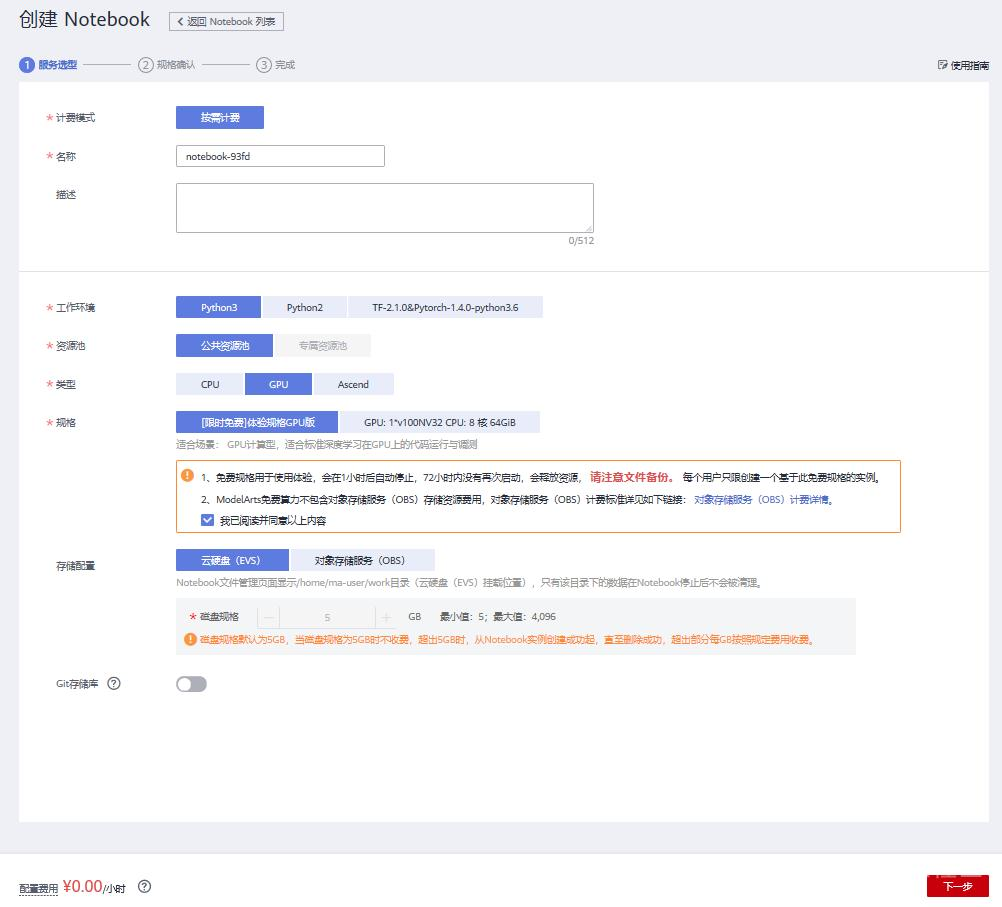The height and width of the screenshot is (907, 1002).
Task: Focus the description text area
Action: [x=385, y=208]
